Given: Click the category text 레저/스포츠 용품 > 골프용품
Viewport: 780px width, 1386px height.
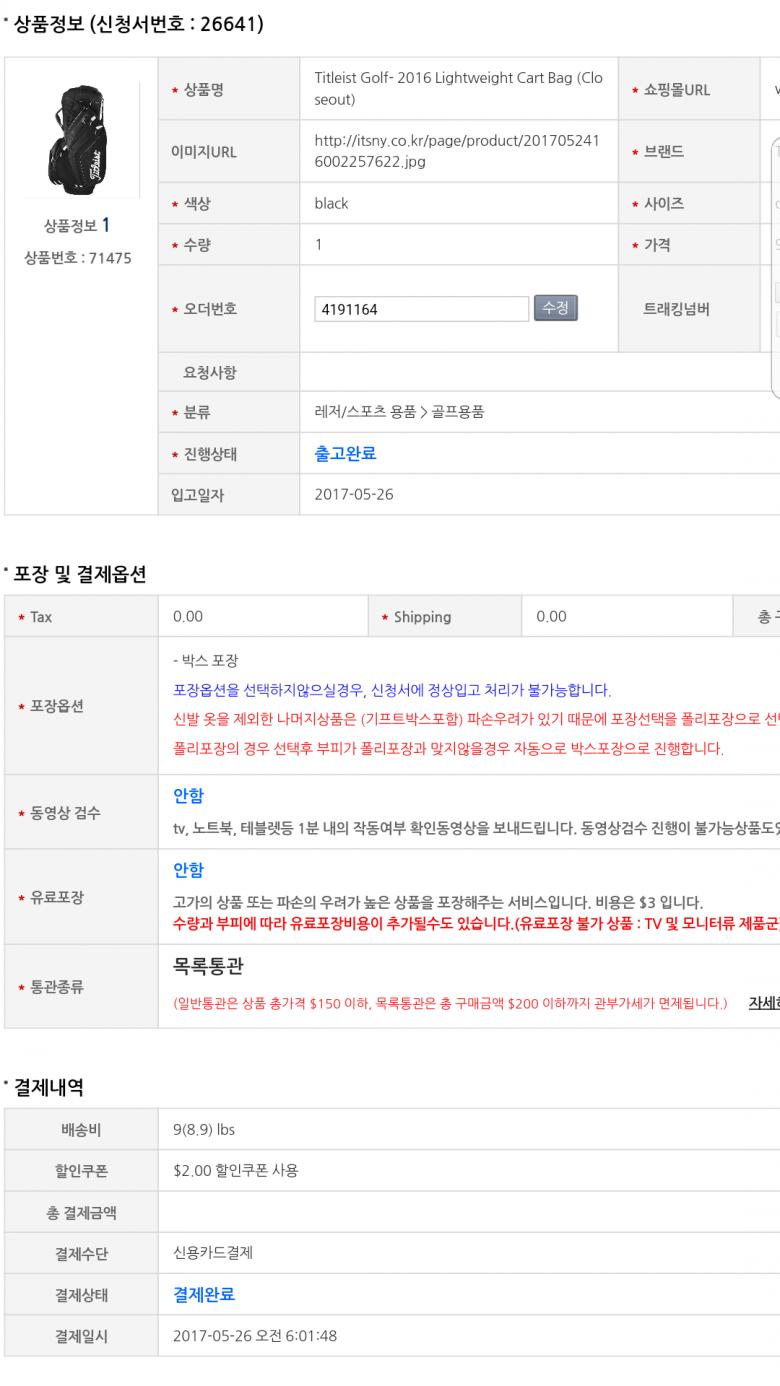Looking at the screenshot, I should tap(399, 411).
